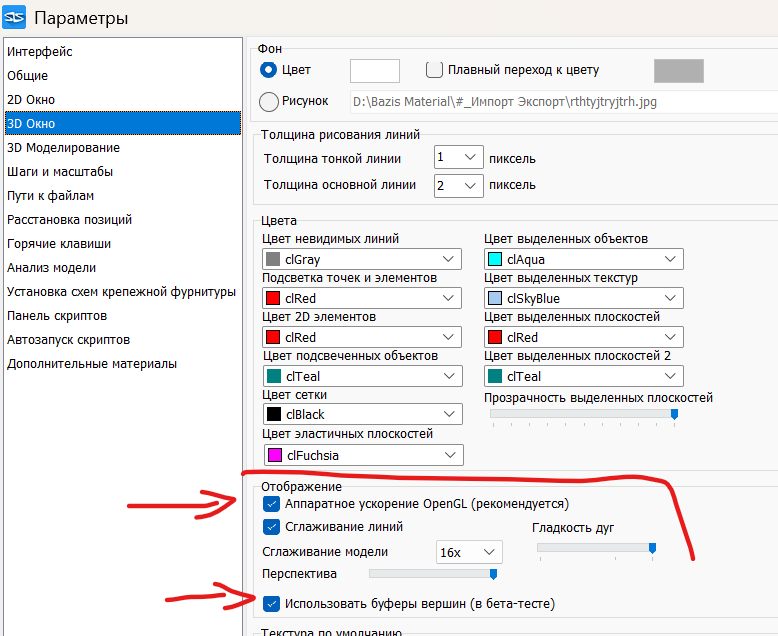Select the Рисунок background radio button

(x=268, y=102)
